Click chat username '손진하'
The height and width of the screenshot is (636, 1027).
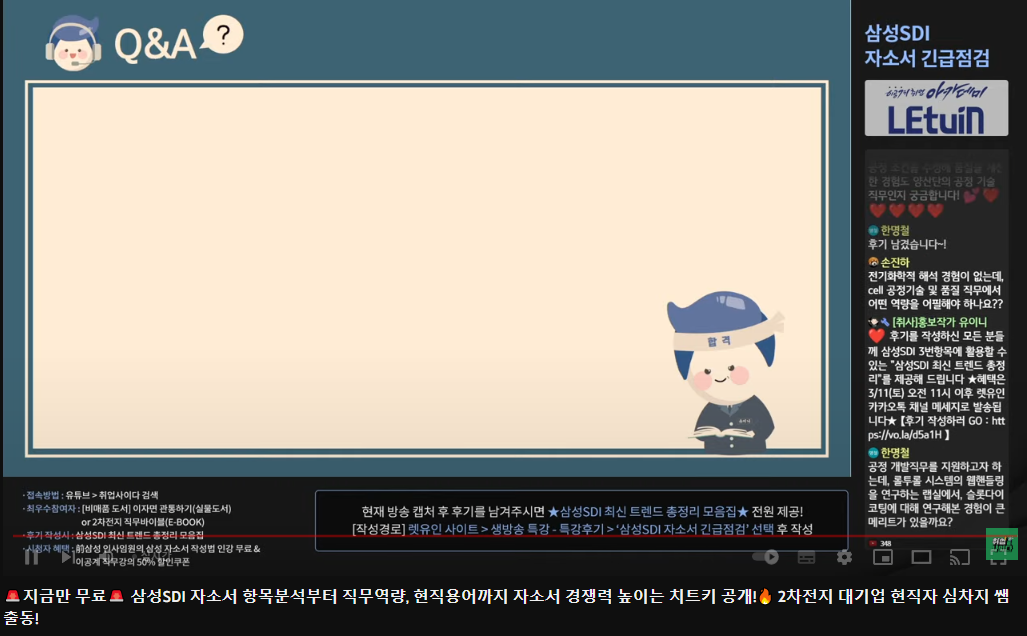pos(895,262)
